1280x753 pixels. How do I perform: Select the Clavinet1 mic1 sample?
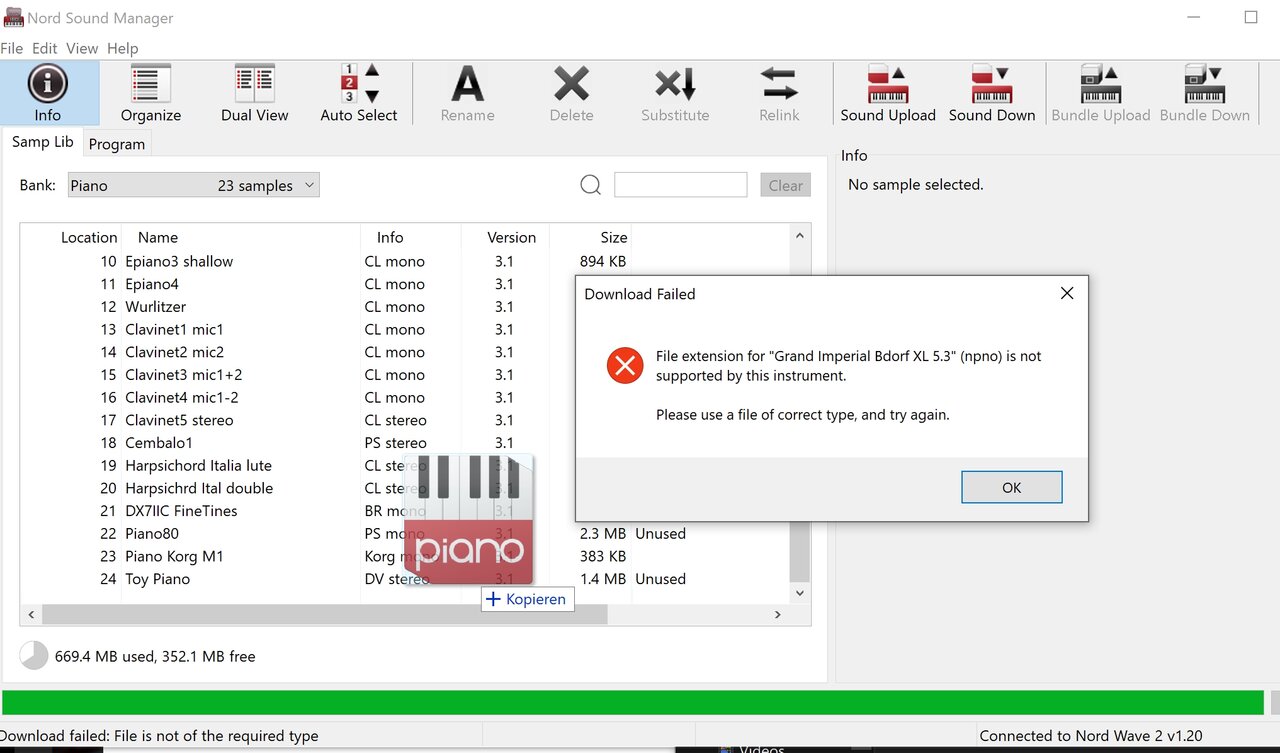click(174, 329)
